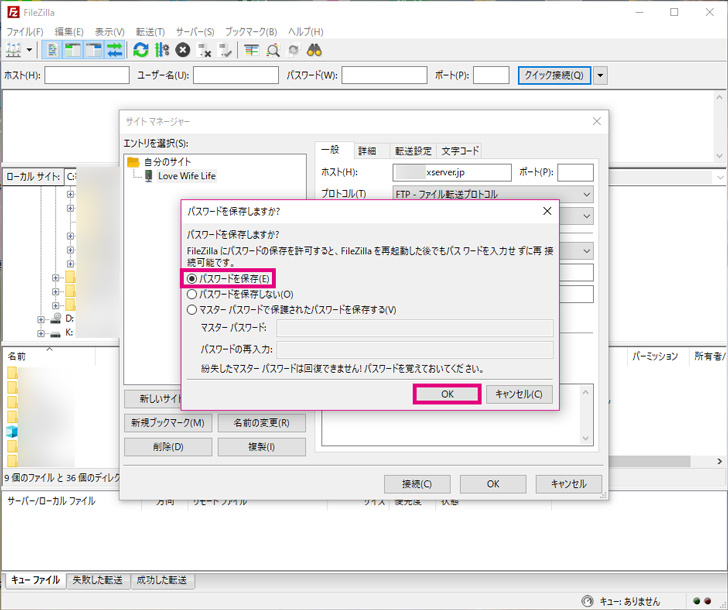This screenshot has height=610, width=728.
Task: Expand the D: drive tree node
Action: 41,319
